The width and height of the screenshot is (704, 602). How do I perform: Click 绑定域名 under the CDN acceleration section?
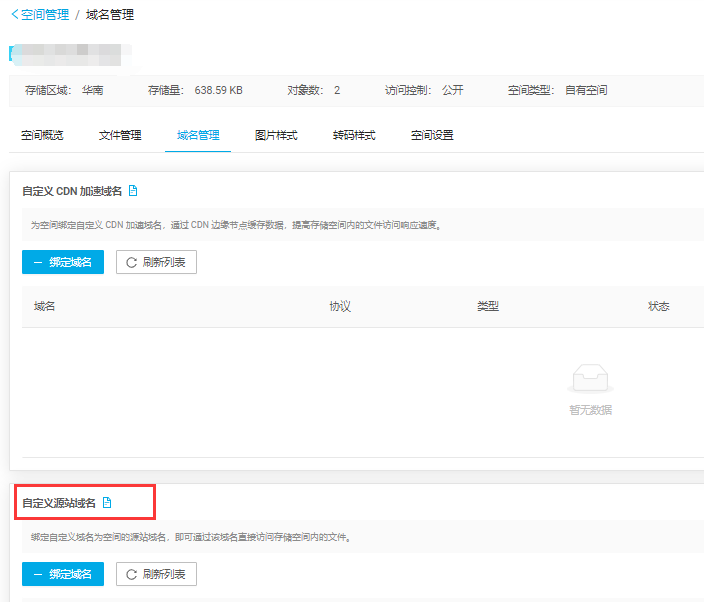(63, 262)
